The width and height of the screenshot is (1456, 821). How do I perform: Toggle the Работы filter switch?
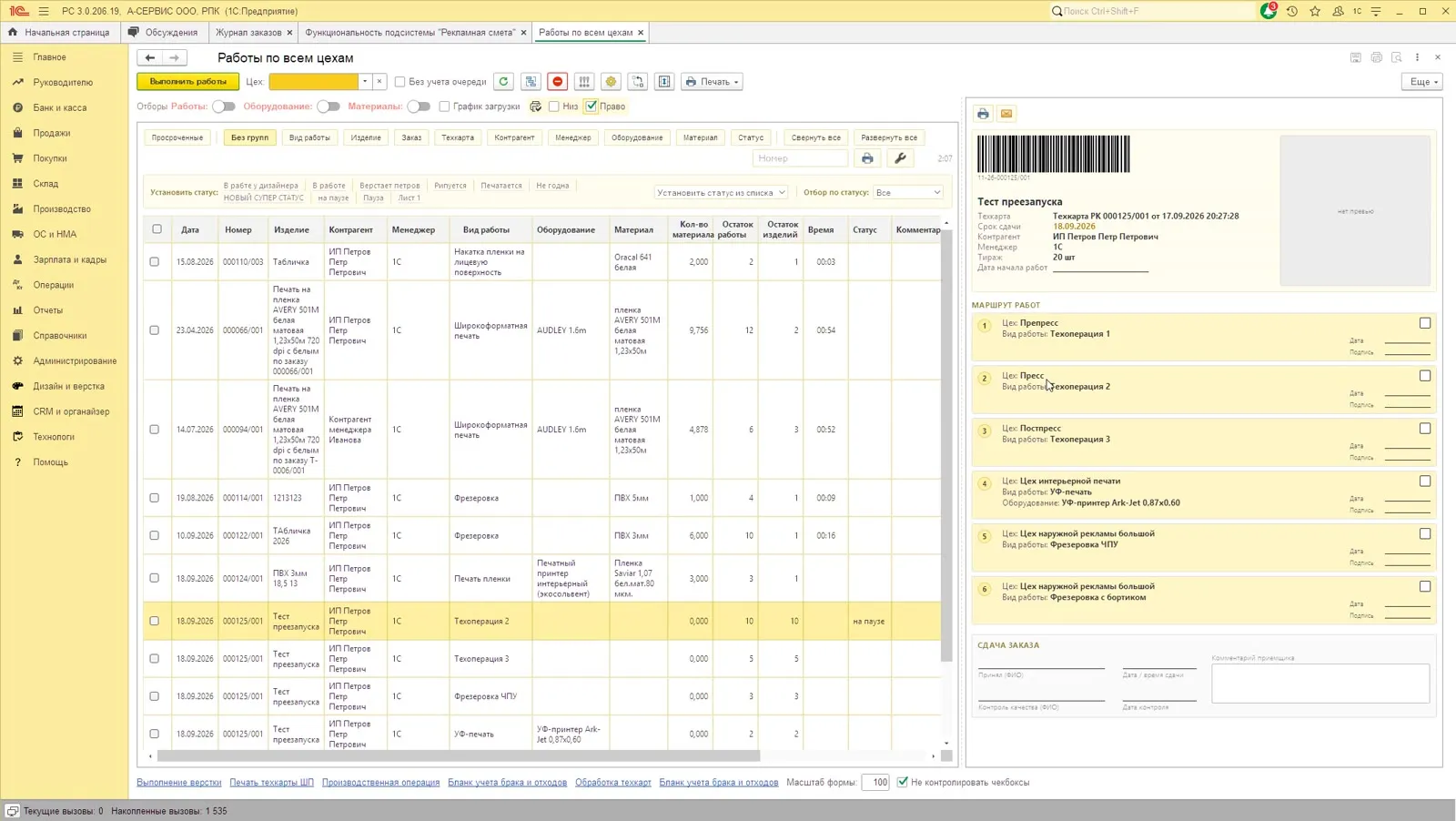pyautogui.click(x=224, y=106)
